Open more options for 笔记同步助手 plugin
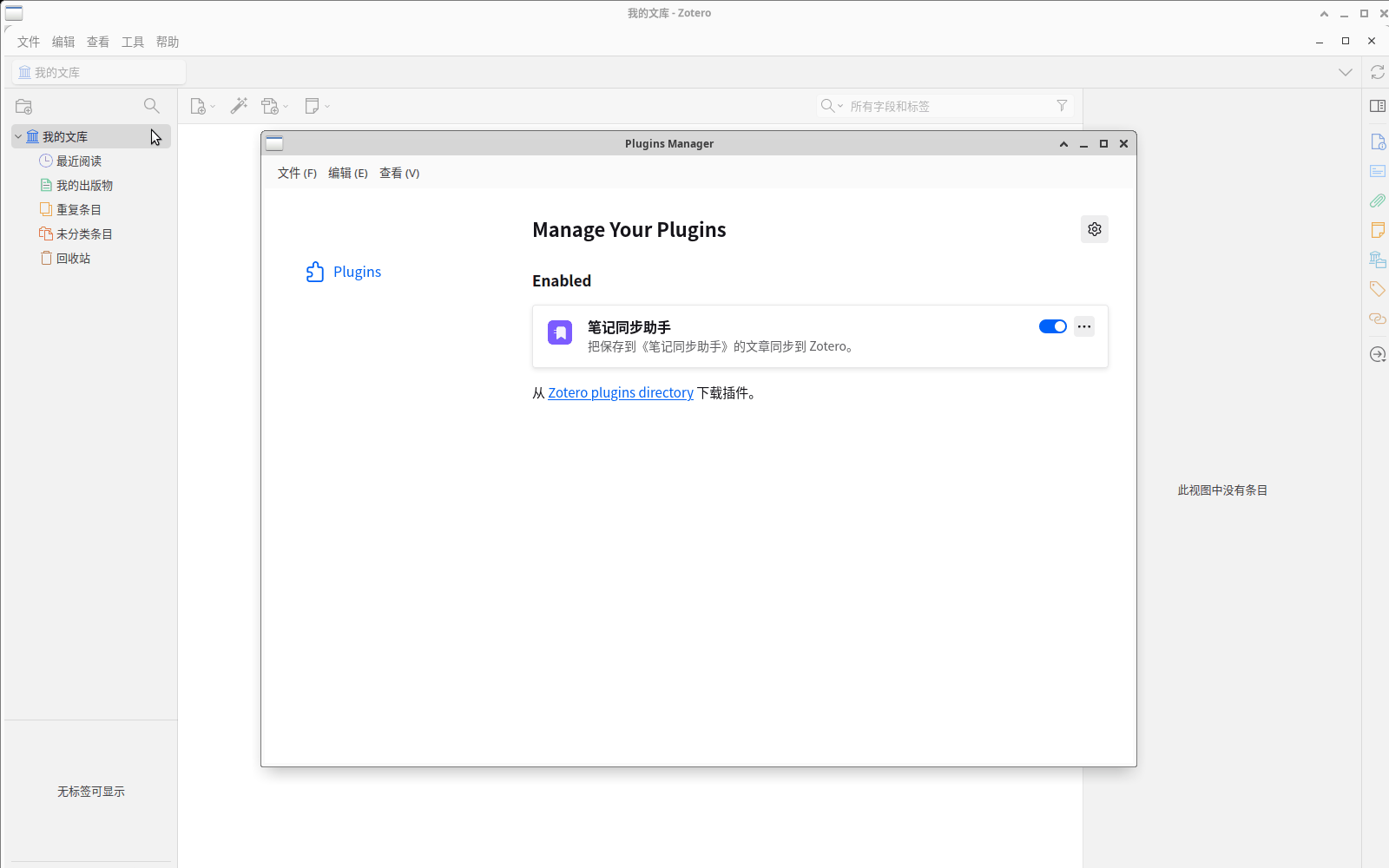The width and height of the screenshot is (1389, 868). pyautogui.click(x=1084, y=326)
